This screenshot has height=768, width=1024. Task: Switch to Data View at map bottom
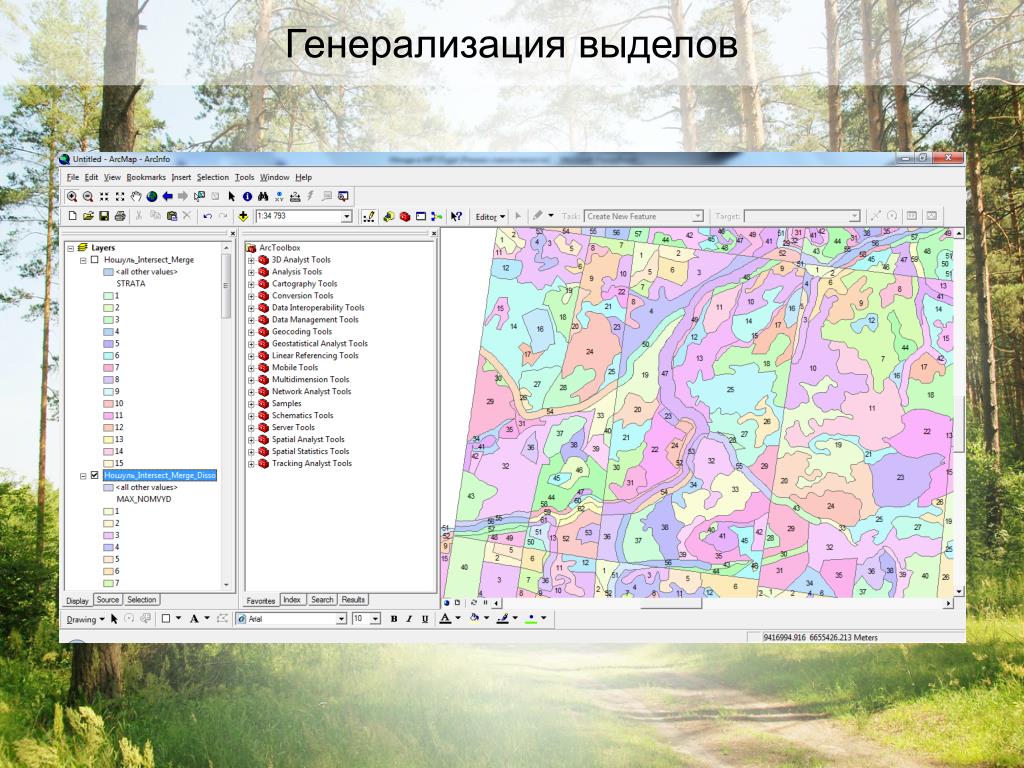click(x=447, y=603)
